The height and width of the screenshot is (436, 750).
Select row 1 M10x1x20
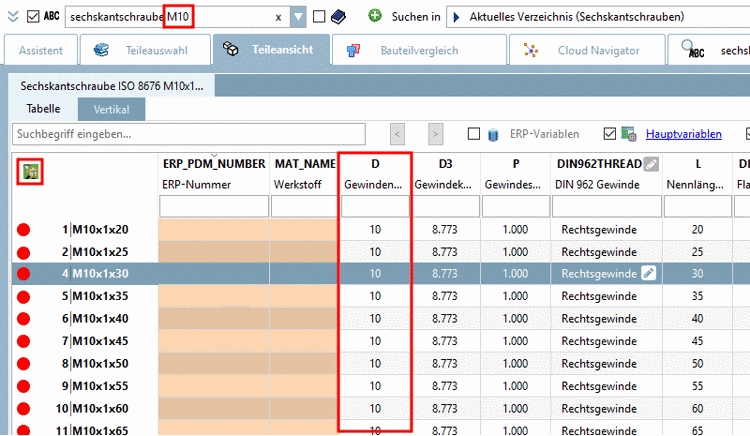click(x=95, y=229)
